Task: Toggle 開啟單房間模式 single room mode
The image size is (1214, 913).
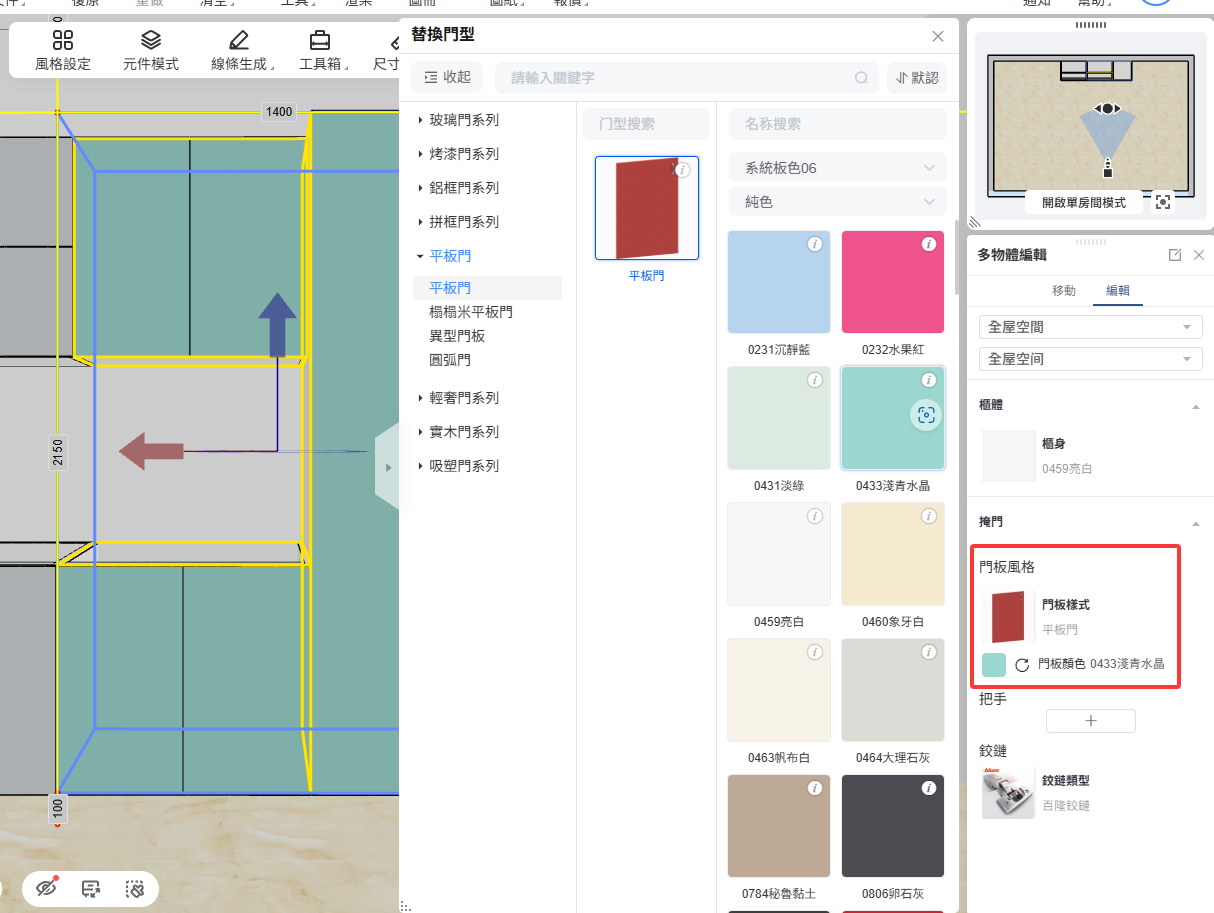Action: 1083,202
